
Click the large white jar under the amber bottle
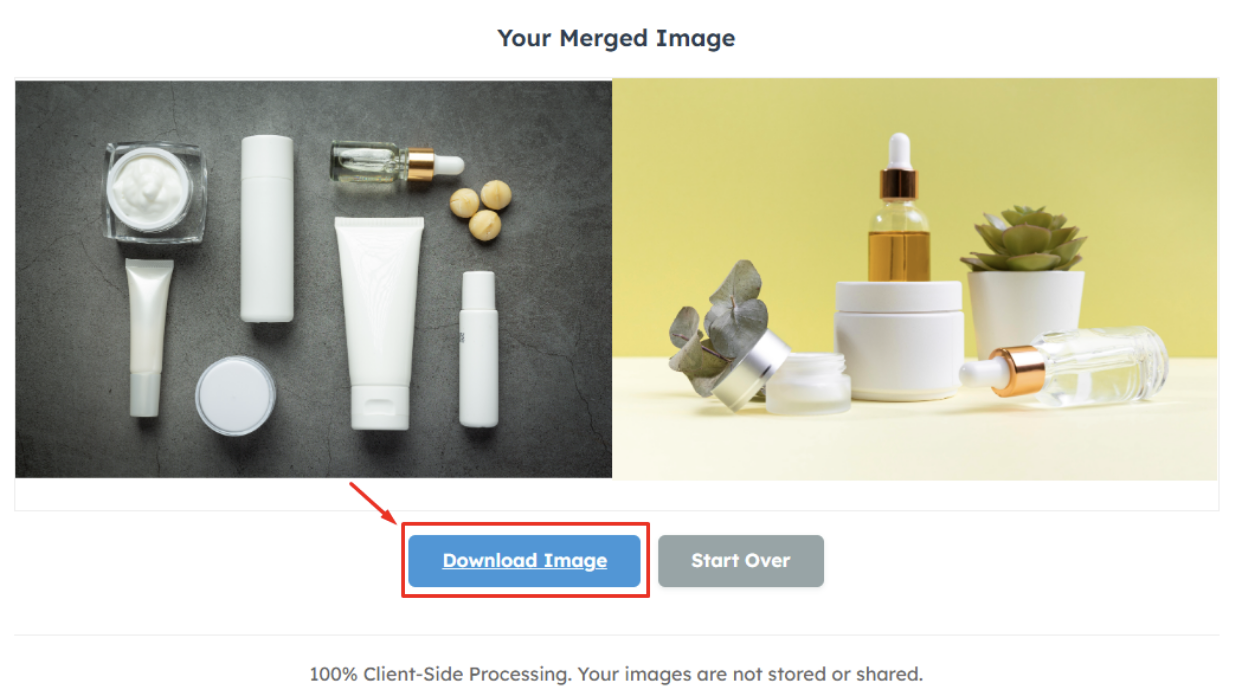tap(899, 338)
